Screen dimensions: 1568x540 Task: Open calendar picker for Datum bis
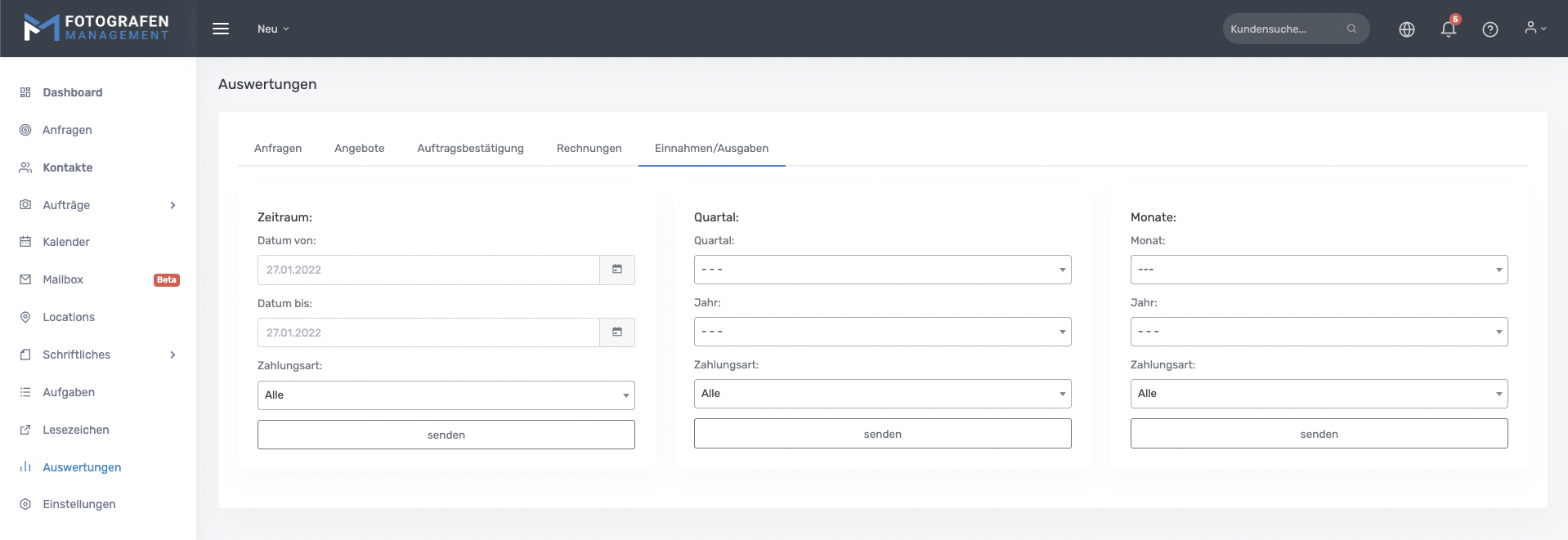click(617, 332)
